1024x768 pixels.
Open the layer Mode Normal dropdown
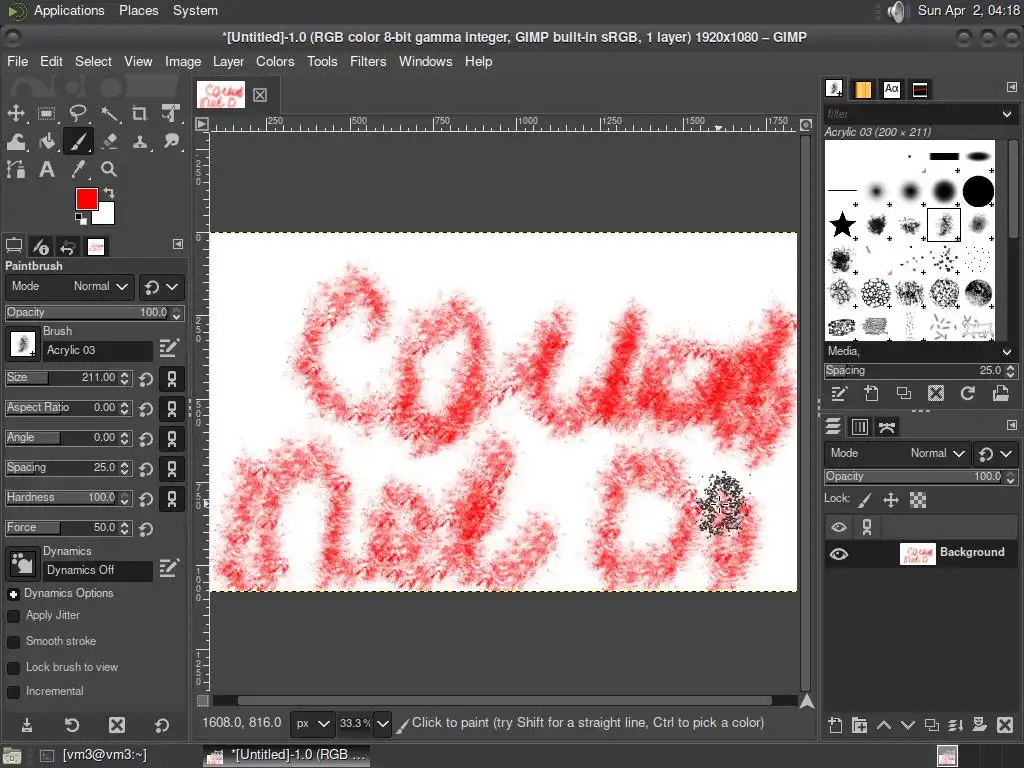pos(896,453)
